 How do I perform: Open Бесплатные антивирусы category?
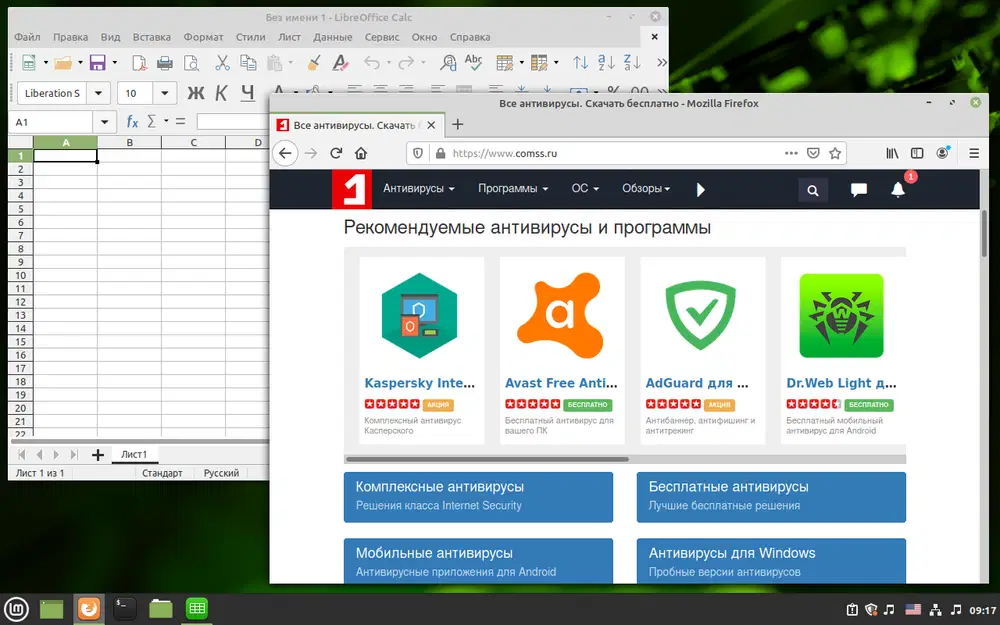point(771,497)
